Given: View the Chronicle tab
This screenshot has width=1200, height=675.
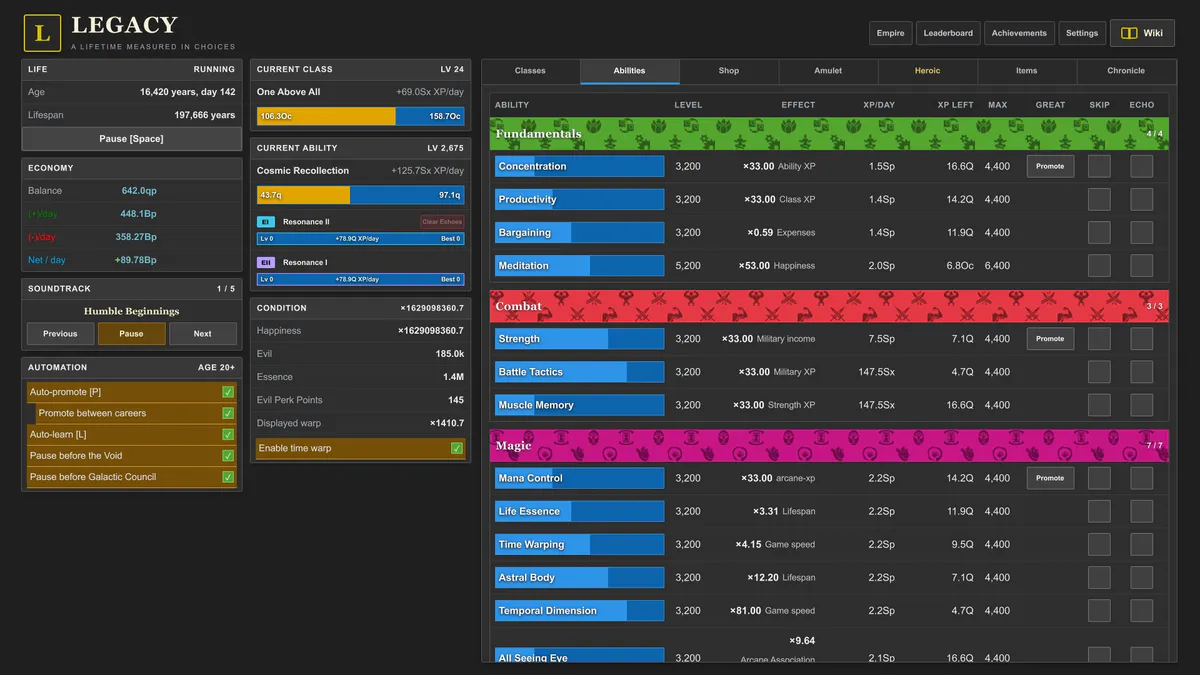Looking at the screenshot, I should point(1126,71).
